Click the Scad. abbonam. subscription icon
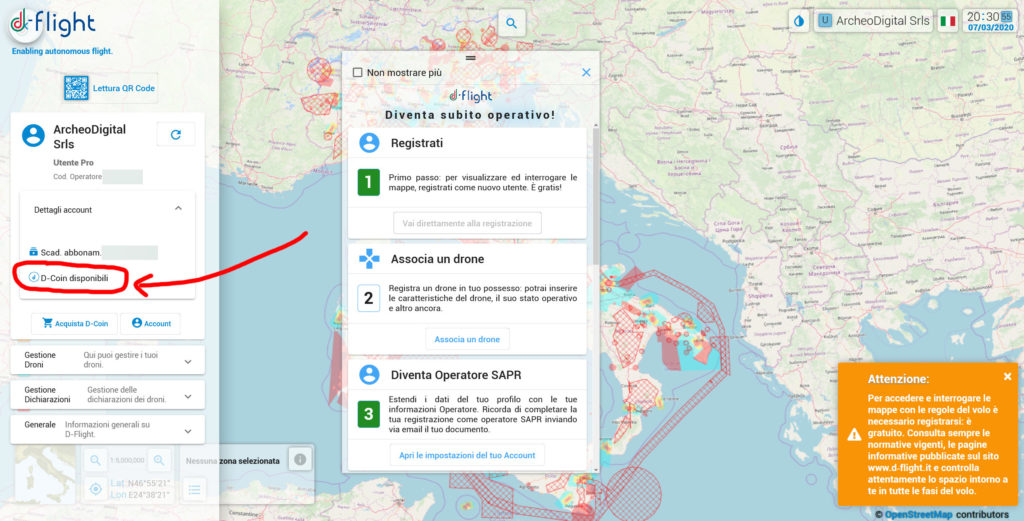Screen dimensions: 1024x521 34,251
